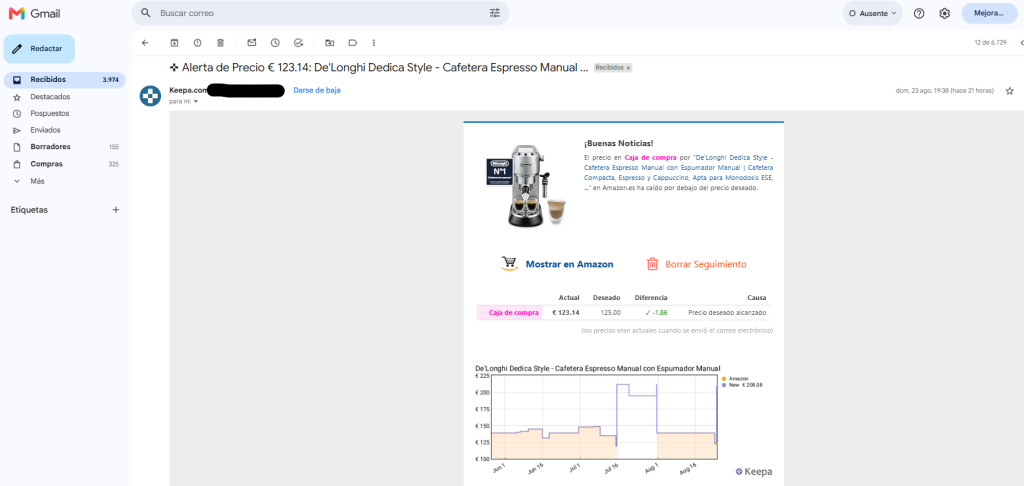1024x486 pixels.
Task: Remove Recibidos label from email
Action: coord(628,68)
